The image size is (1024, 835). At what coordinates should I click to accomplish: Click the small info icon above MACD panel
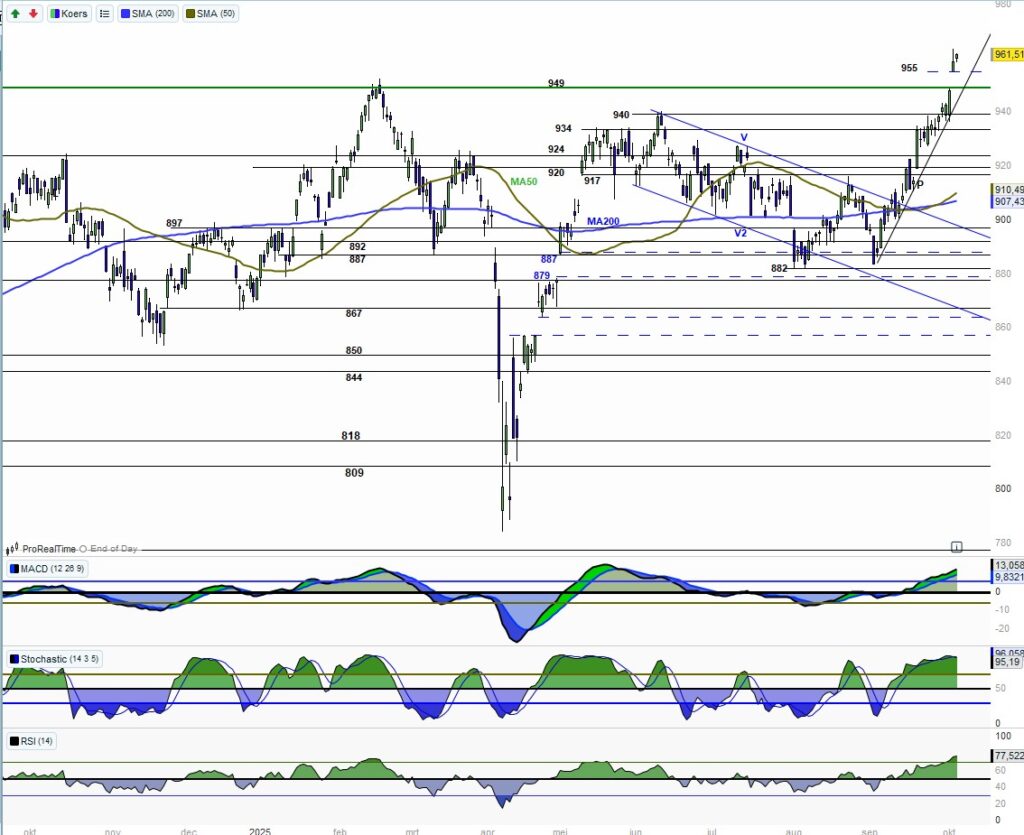pos(956,546)
